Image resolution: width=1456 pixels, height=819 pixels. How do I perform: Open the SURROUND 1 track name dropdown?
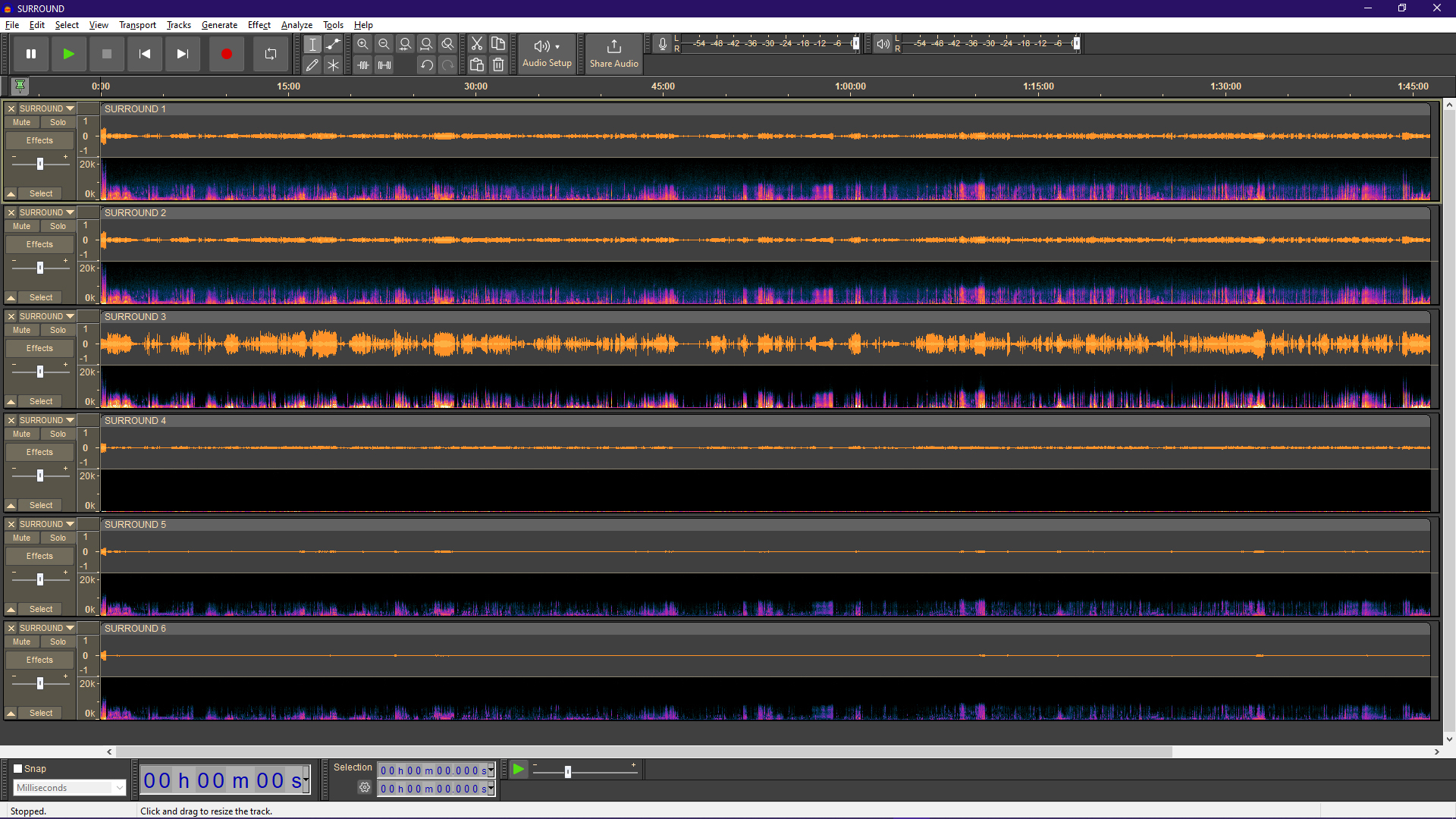pyautogui.click(x=47, y=108)
